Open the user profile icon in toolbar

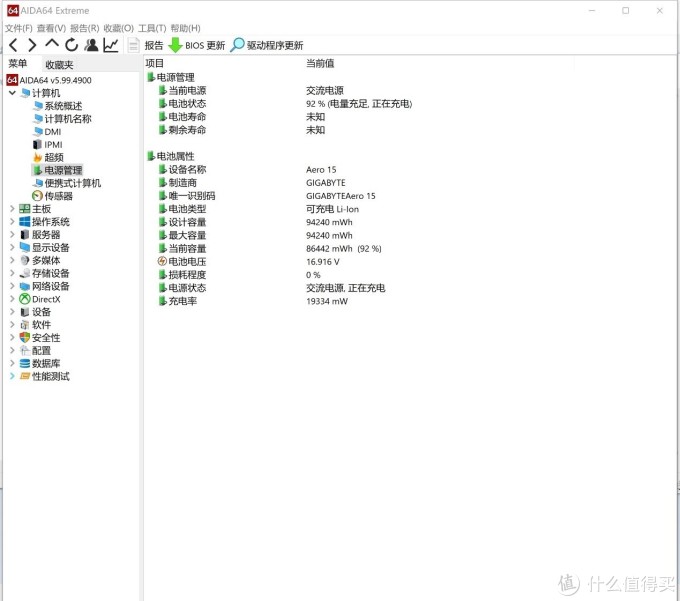coord(92,45)
